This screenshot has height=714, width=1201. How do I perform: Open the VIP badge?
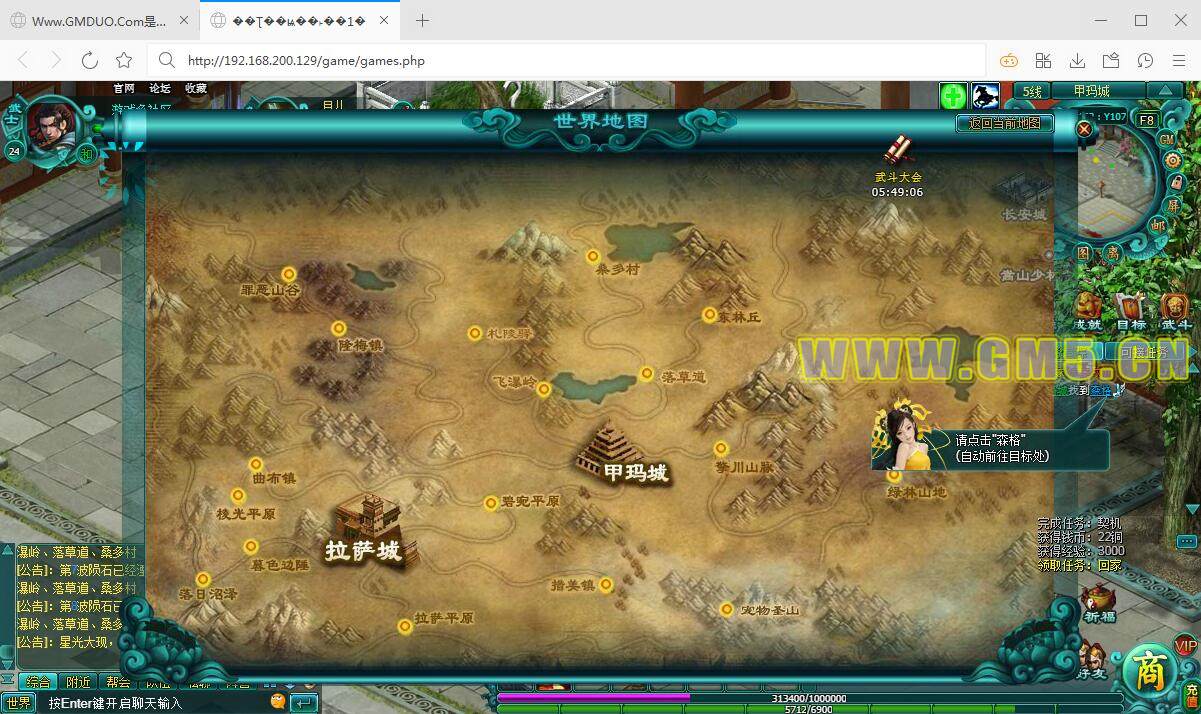[1186, 645]
